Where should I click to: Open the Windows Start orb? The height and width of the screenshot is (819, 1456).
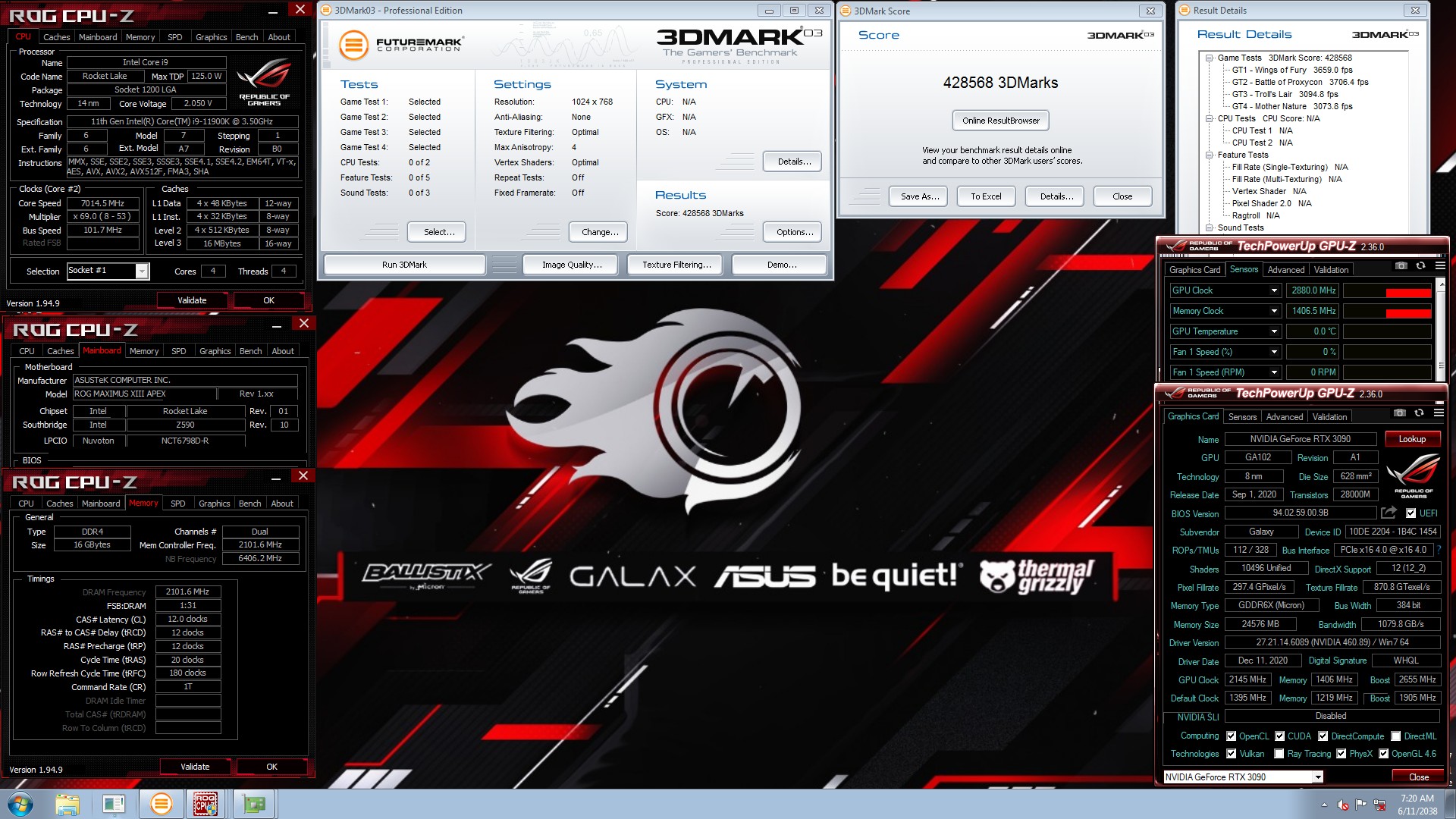tap(20, 804)
